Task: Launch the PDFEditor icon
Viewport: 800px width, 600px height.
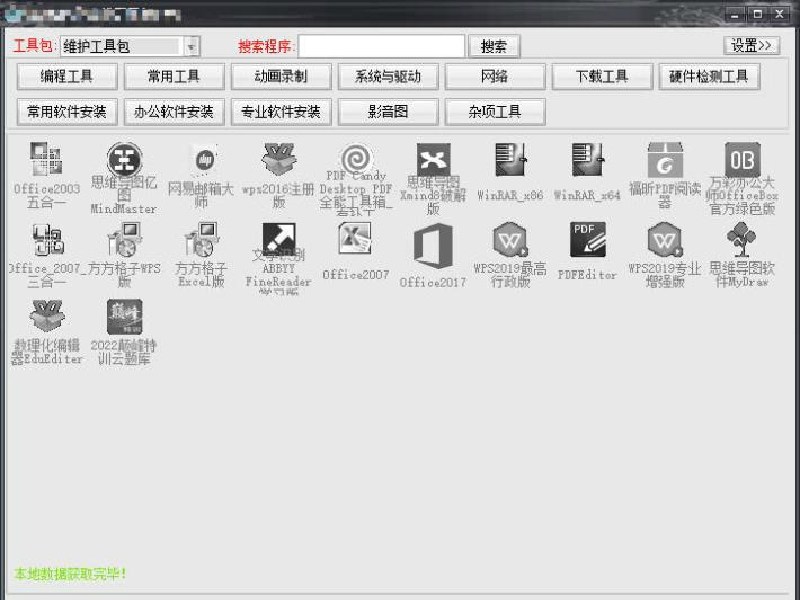Action: [x=588, y=239]
